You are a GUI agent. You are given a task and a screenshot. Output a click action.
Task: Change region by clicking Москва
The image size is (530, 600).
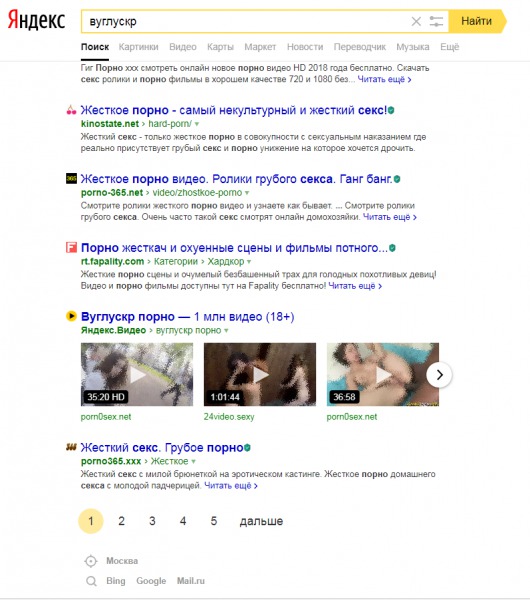122,561
